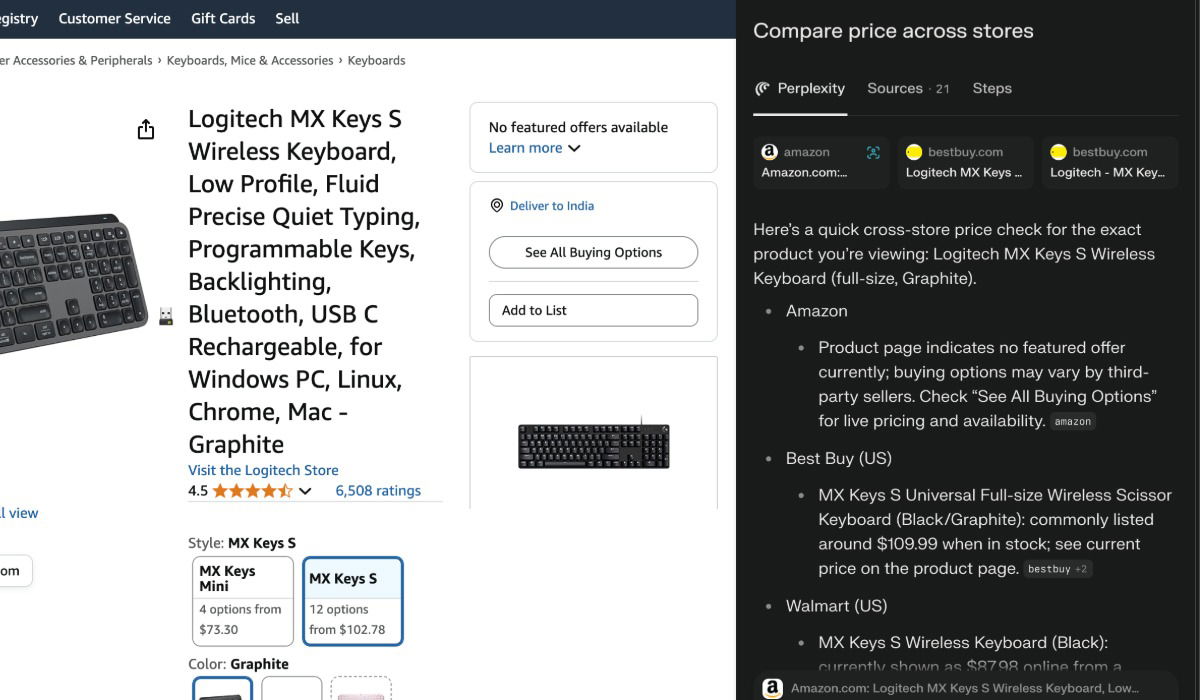
Task: Click the Add to List button
Action: pos(593,310)
